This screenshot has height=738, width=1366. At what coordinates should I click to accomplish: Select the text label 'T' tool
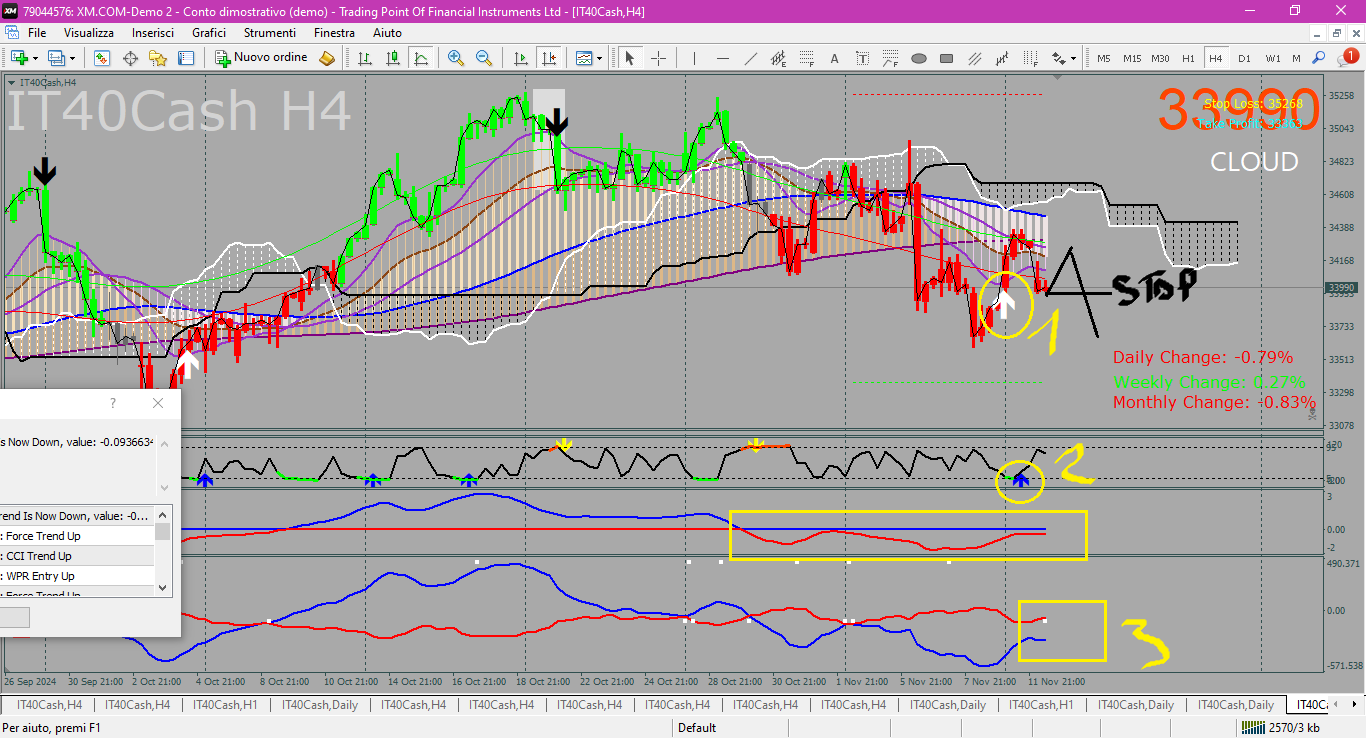pyautogui.click(x=862, y=58)
